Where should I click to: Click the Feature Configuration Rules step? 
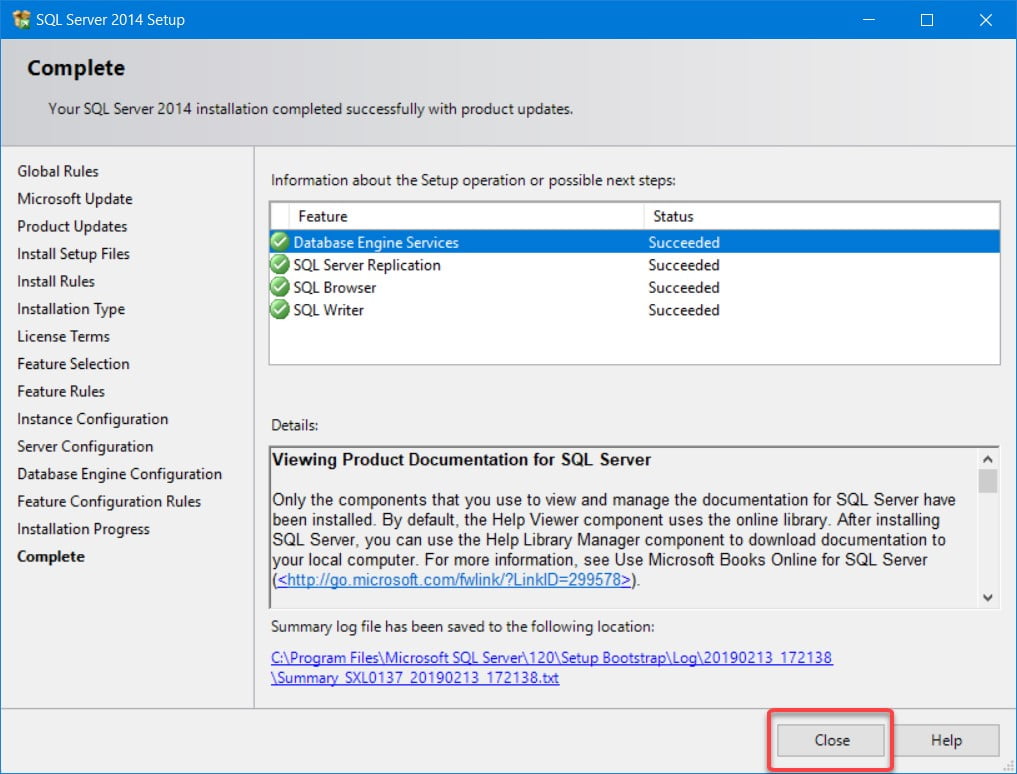109,502
